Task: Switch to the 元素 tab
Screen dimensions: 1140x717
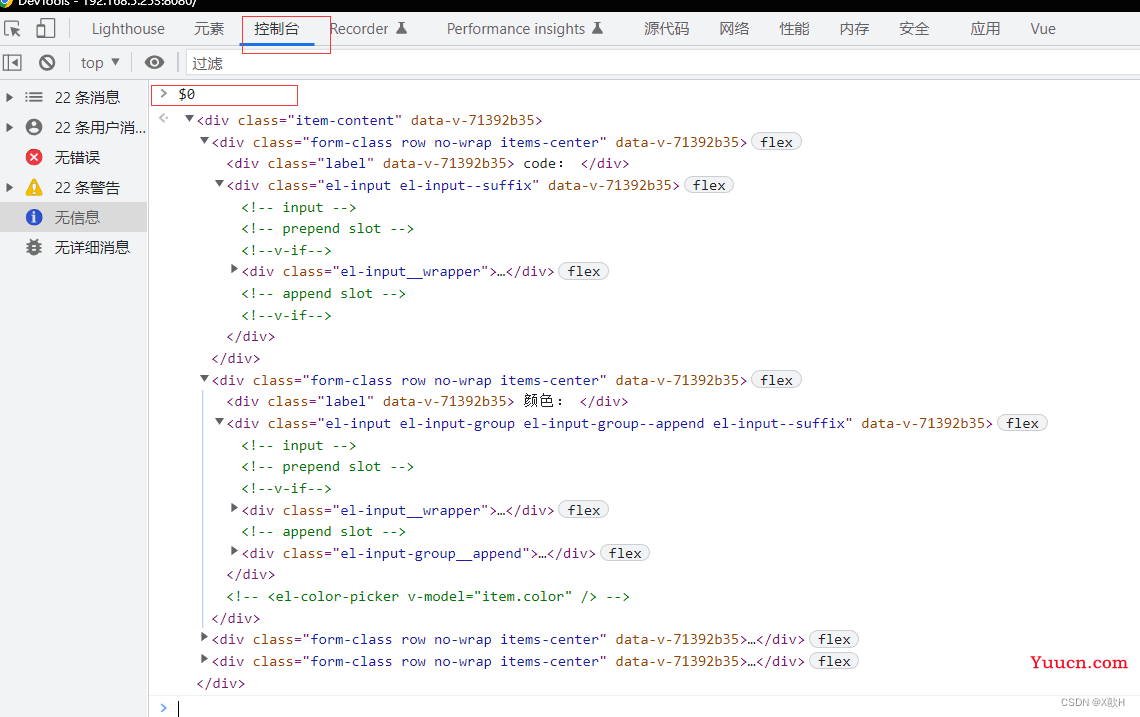Action: (209, 29)
